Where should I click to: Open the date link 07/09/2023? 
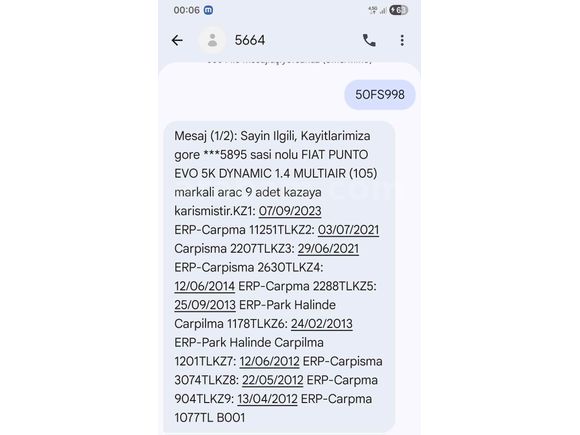point(290,211)
